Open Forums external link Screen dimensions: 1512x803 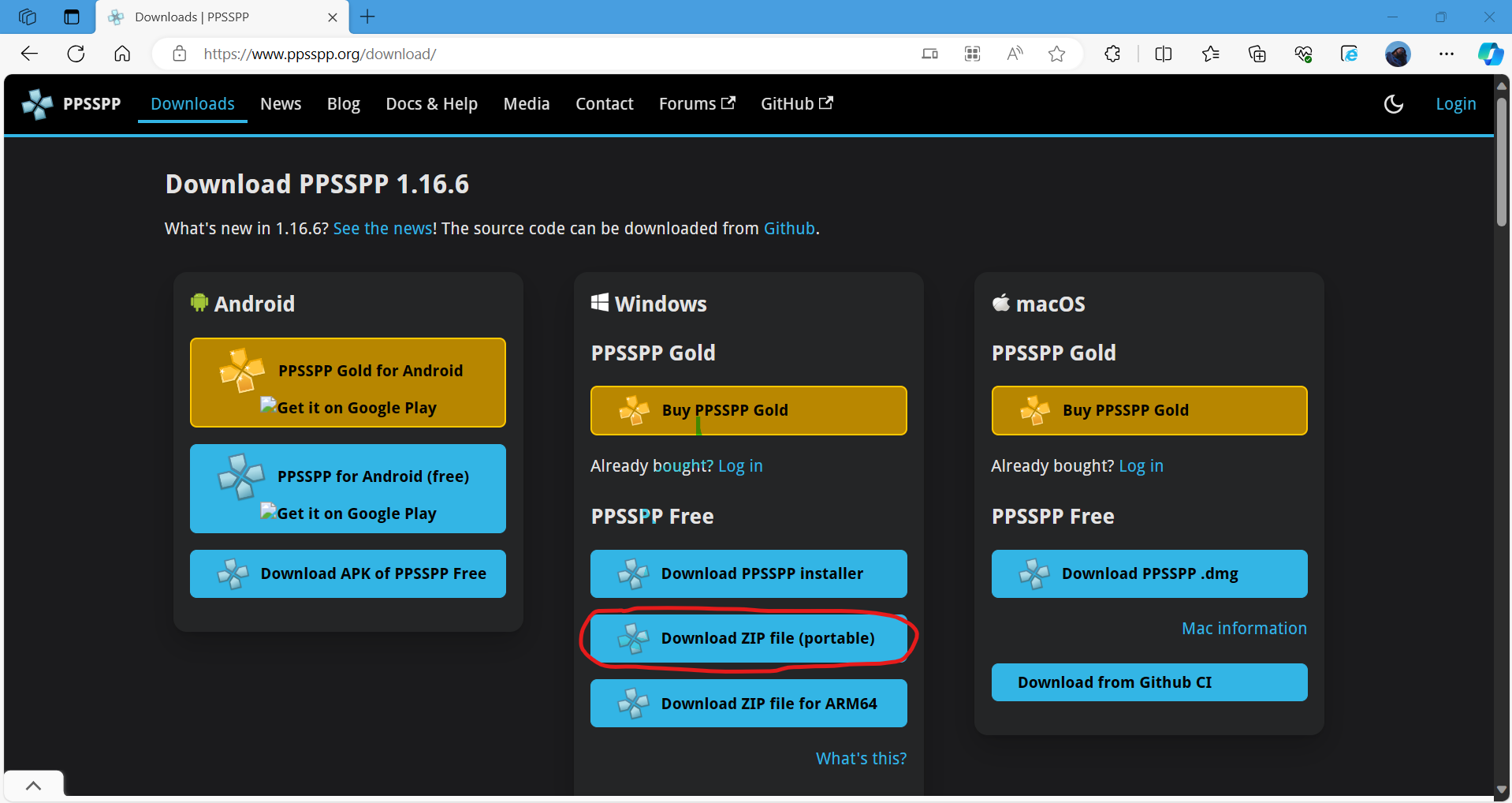(x=697, y=104)
